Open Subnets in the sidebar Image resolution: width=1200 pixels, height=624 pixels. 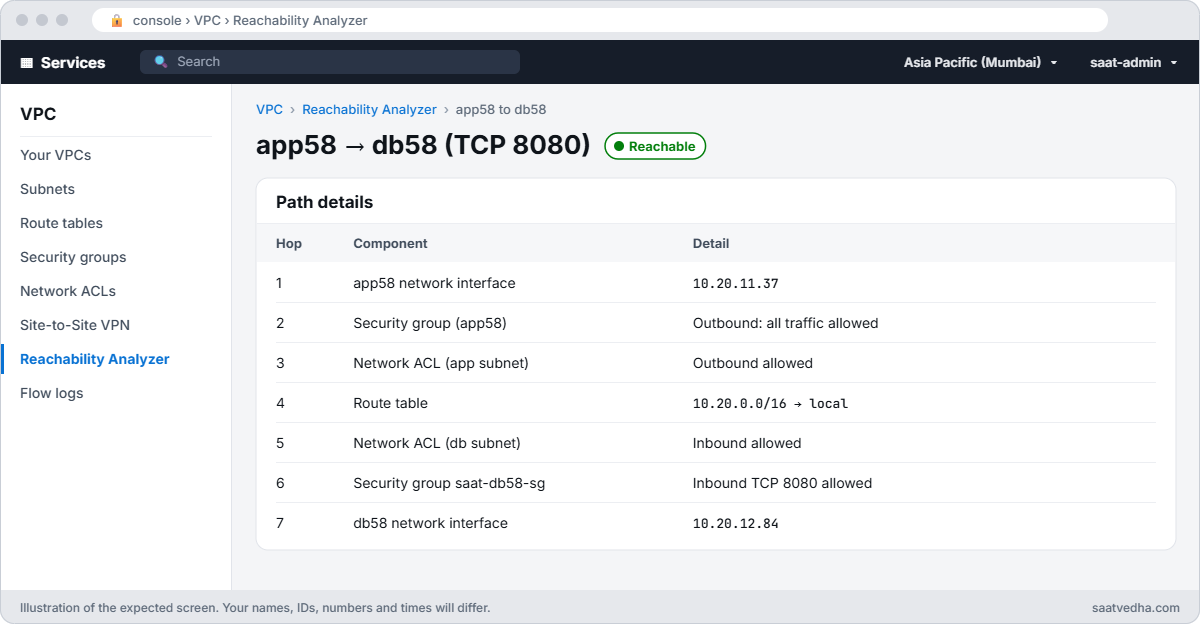pos(48,189)
